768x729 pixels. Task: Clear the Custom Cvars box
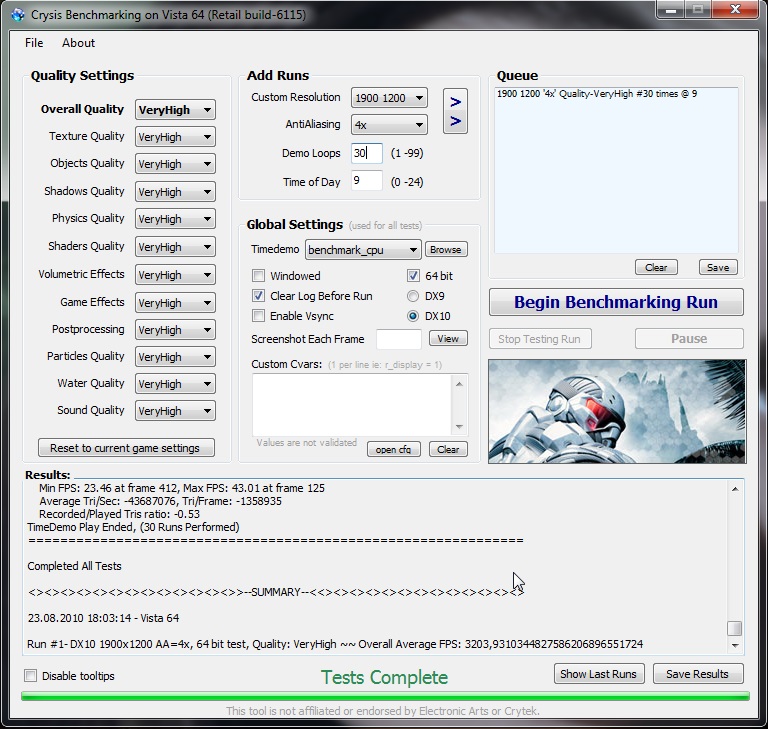coord(448,449)
